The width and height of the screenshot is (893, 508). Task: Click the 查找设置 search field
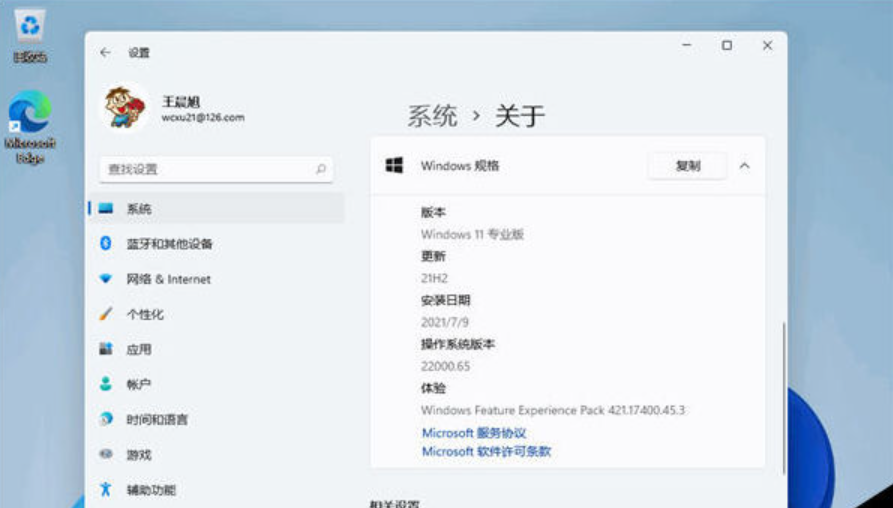[x=216, y=169]
